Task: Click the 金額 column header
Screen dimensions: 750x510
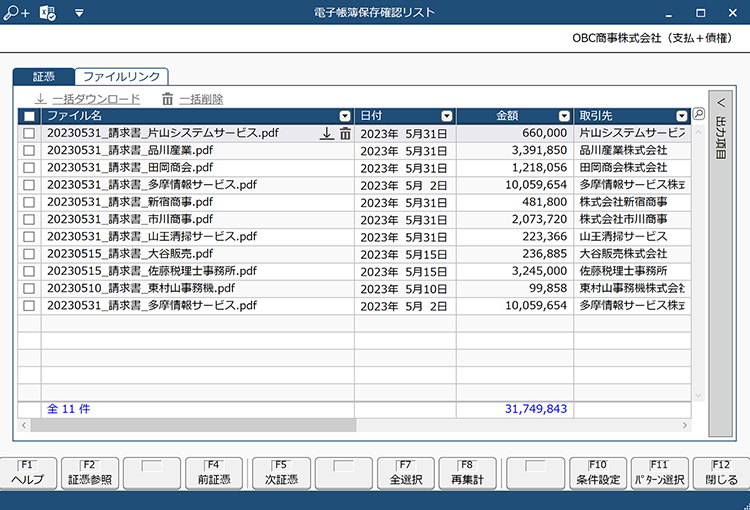Action: 515,116
